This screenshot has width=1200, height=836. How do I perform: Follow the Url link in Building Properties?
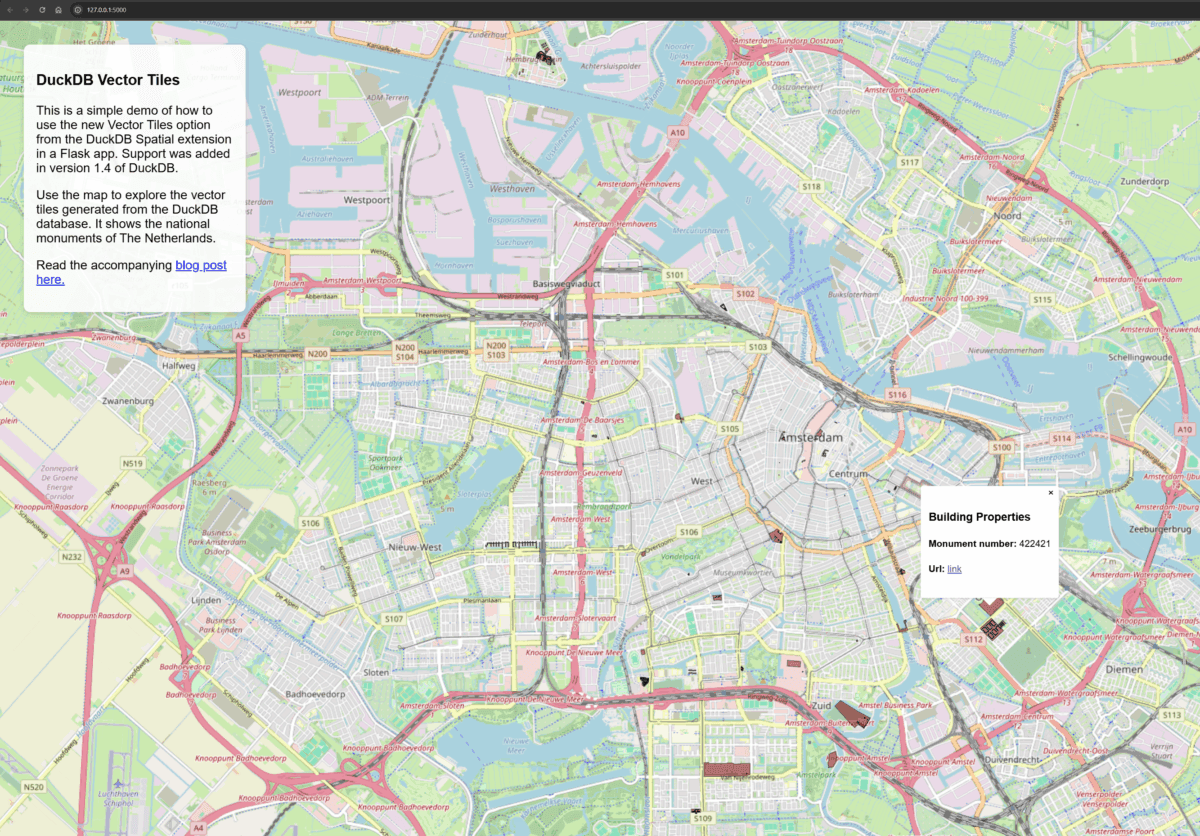pos(954,569)
